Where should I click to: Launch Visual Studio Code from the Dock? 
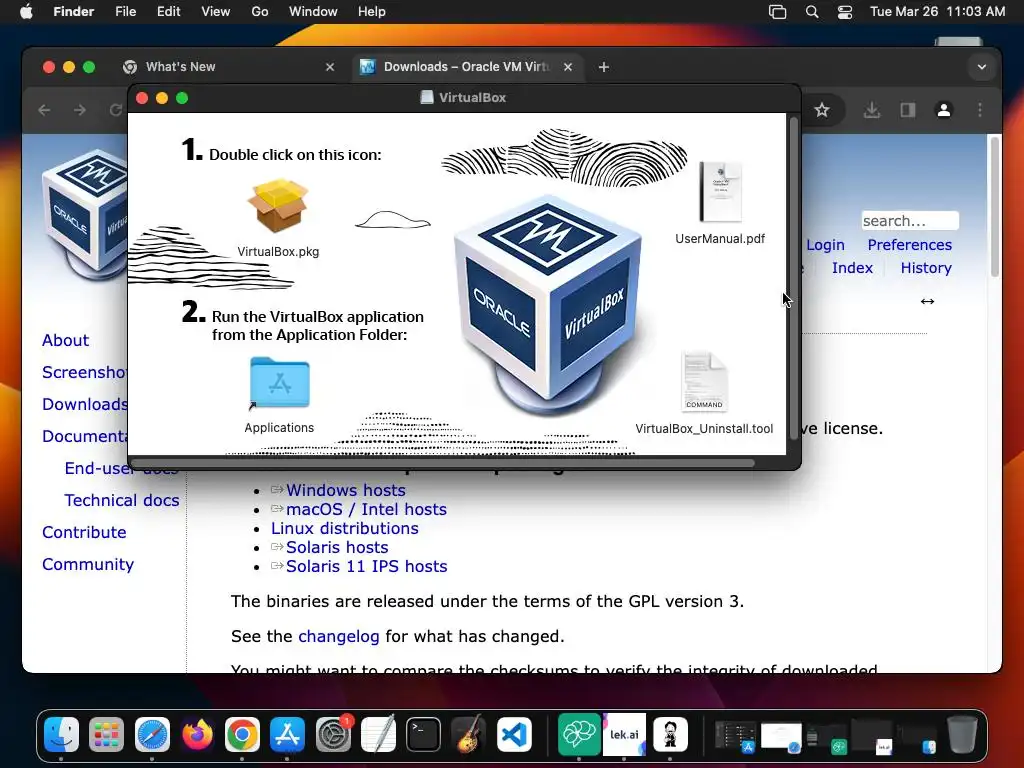click(x=514, y=735)
